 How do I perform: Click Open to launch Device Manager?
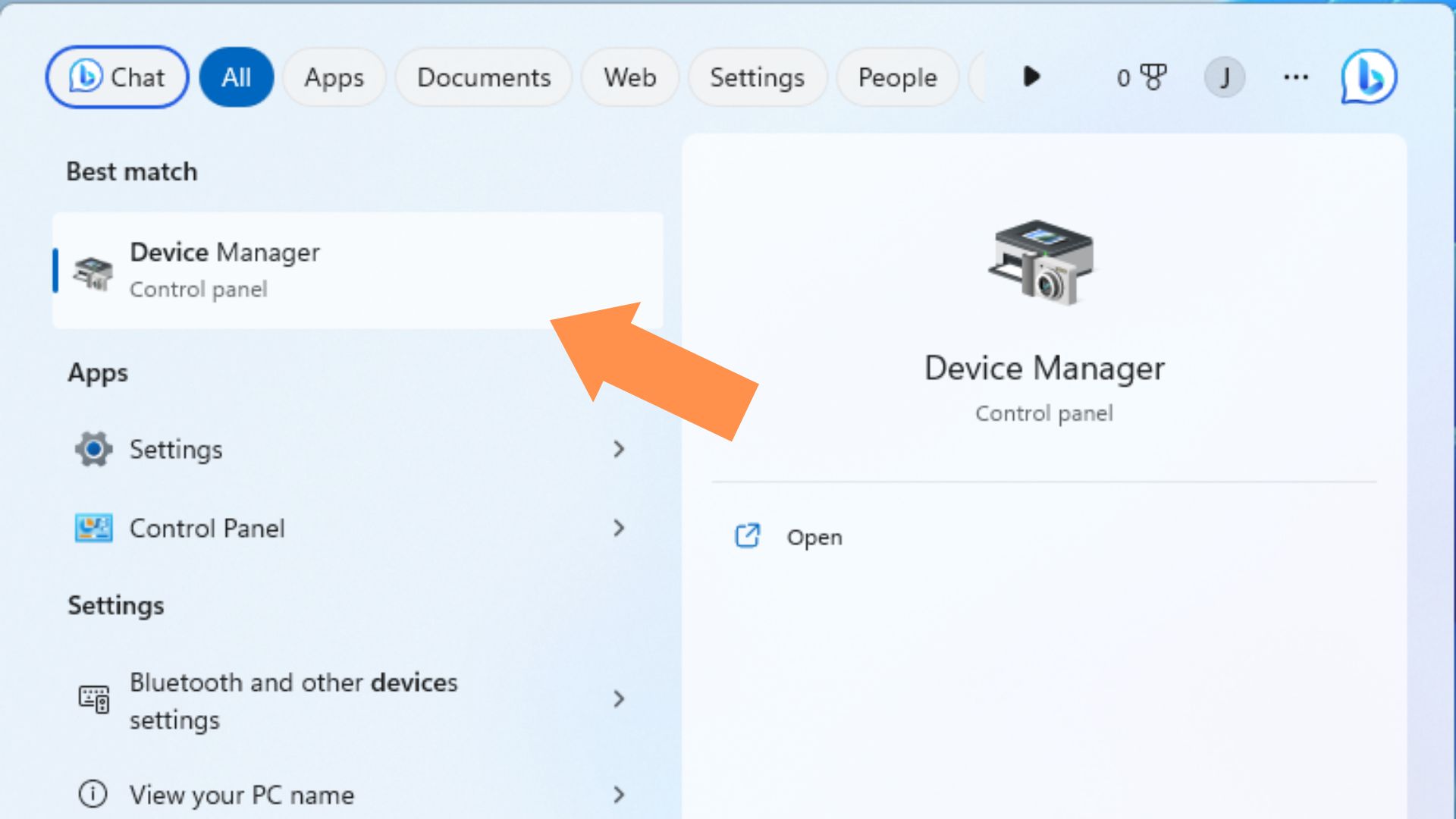tap(815, 537)
